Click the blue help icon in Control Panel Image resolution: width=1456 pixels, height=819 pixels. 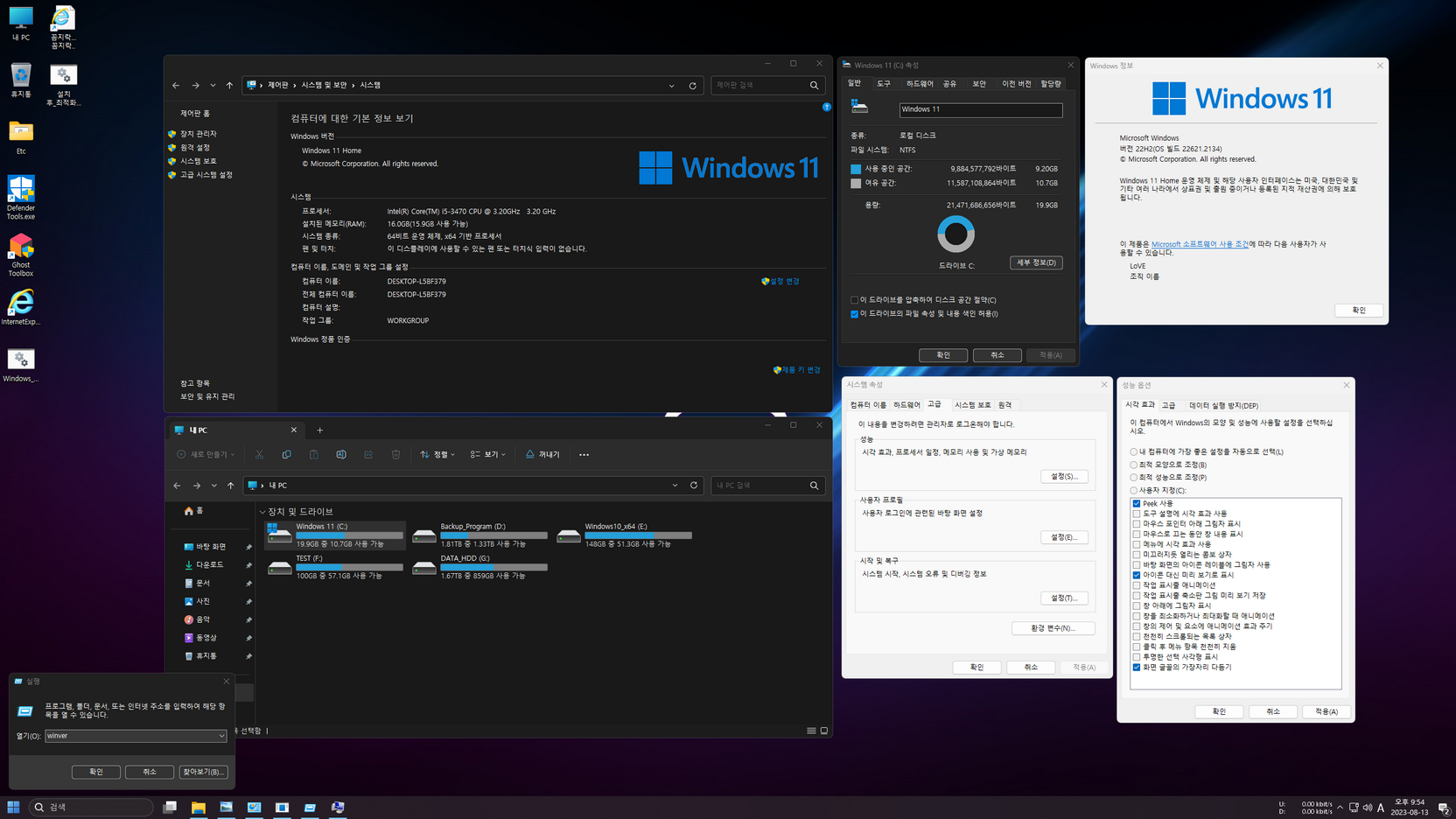click(x=826, y=107)
